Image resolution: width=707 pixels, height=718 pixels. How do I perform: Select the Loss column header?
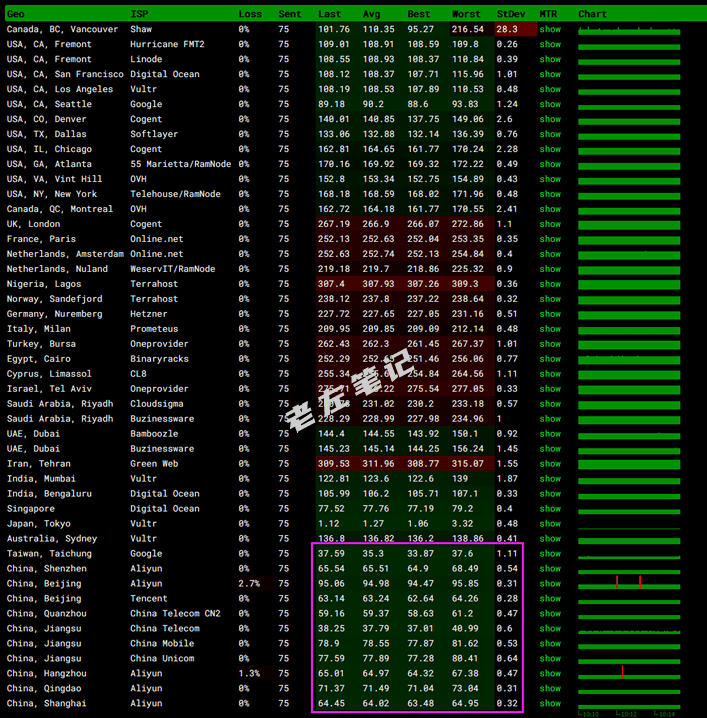(x=250, y=14)
